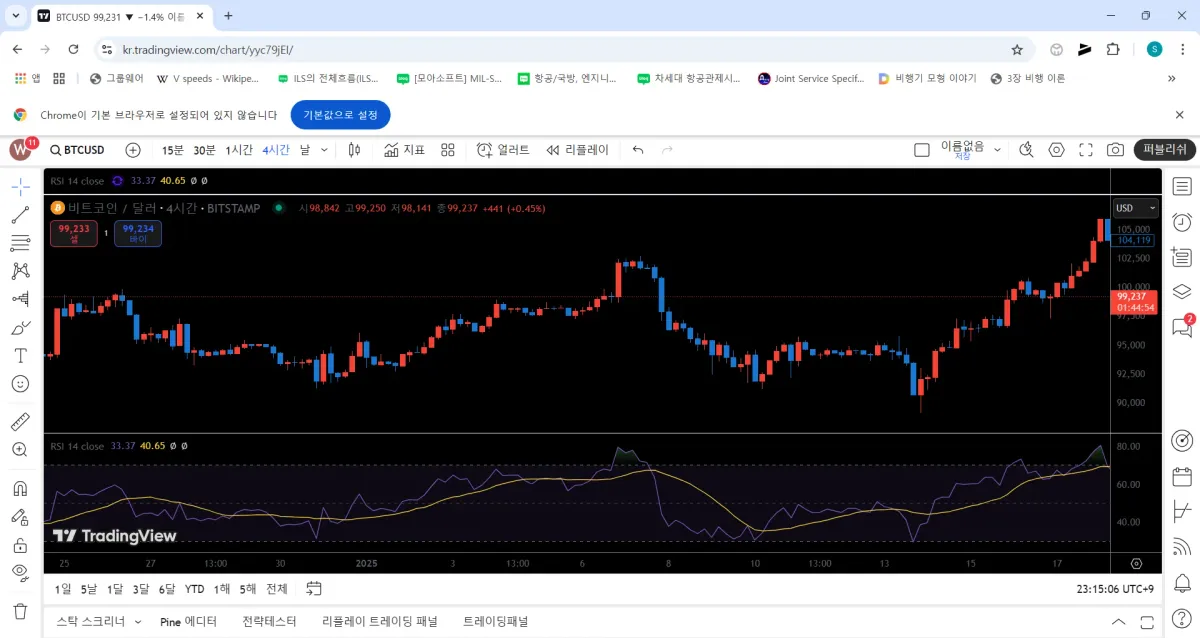
Task: Open the chart snapshot camera
Action: click(x=1115, y=150)
